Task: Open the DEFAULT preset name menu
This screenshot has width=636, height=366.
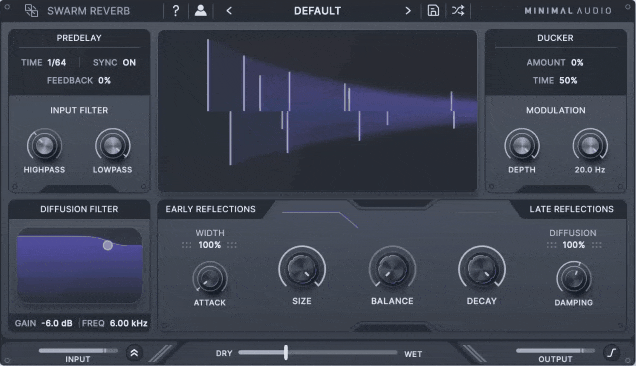Action: (317, 11)
